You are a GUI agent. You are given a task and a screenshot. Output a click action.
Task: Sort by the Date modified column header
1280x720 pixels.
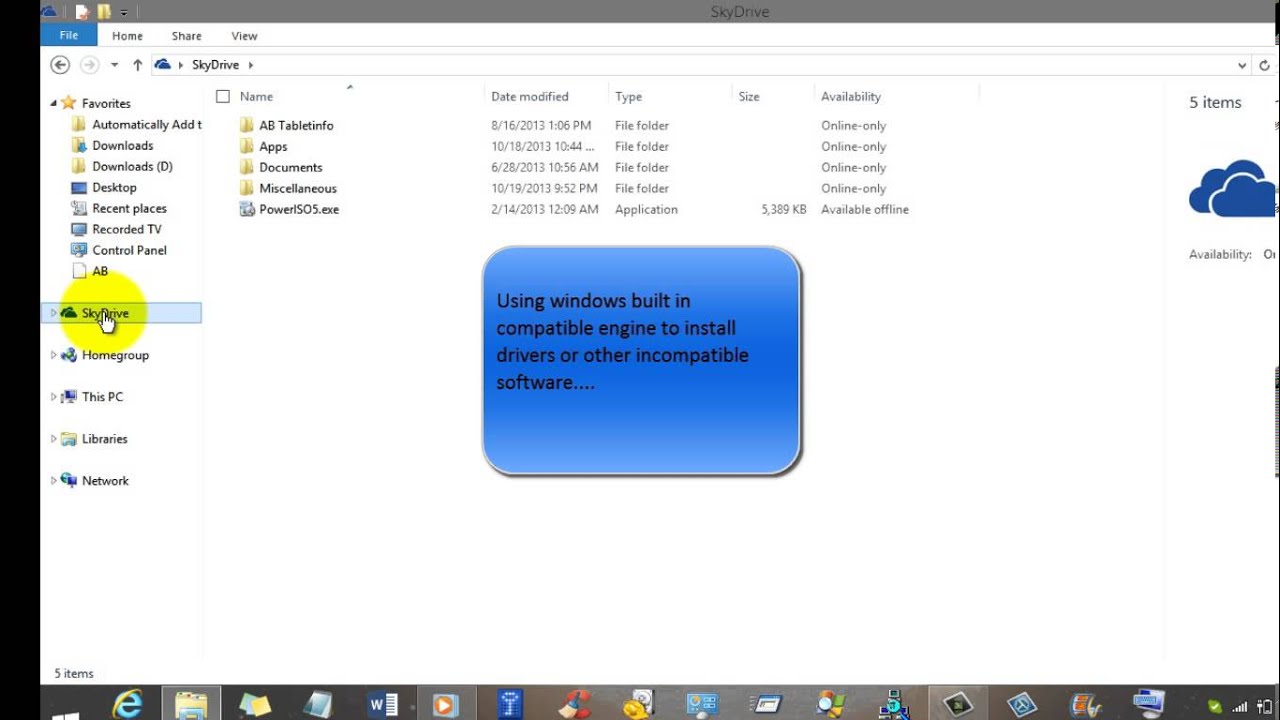pos(530,97)
